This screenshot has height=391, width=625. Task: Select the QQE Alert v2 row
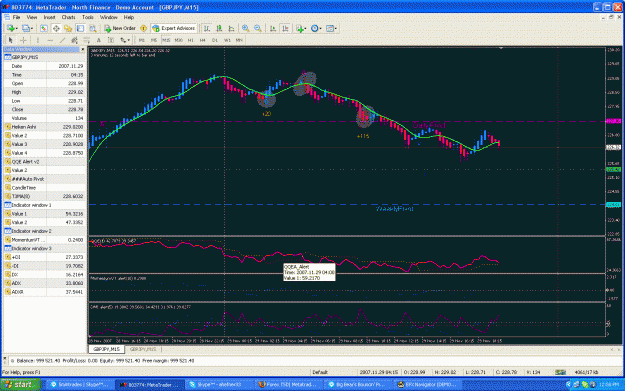tap(45, 161)
